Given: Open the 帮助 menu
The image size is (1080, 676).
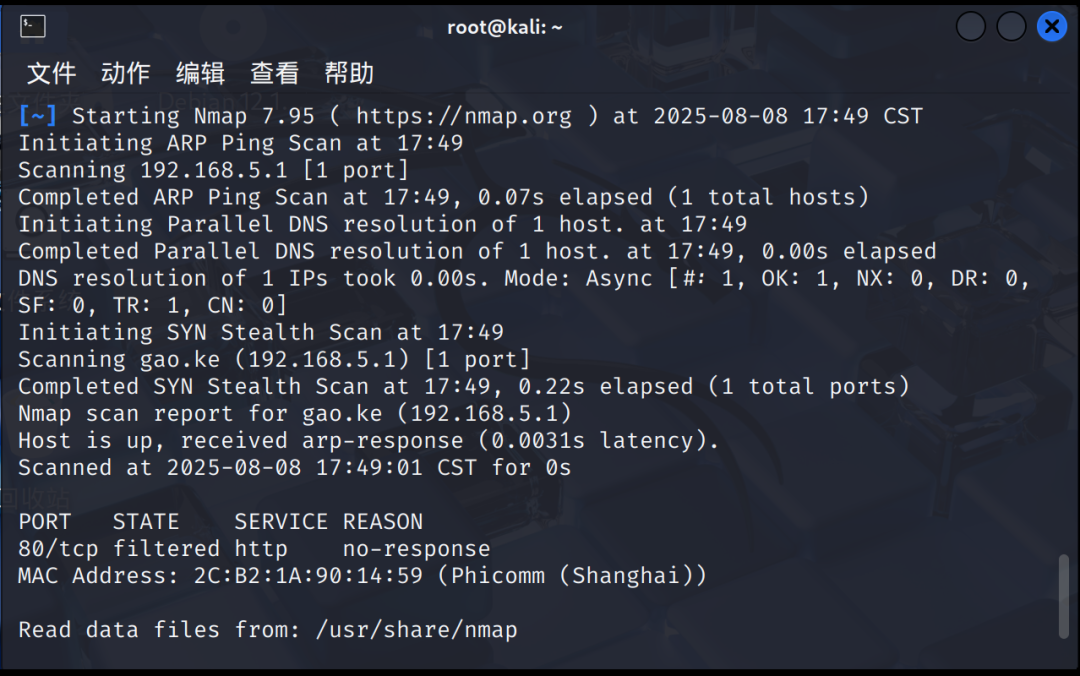Looking at the screenshot, I should (347, 73).
